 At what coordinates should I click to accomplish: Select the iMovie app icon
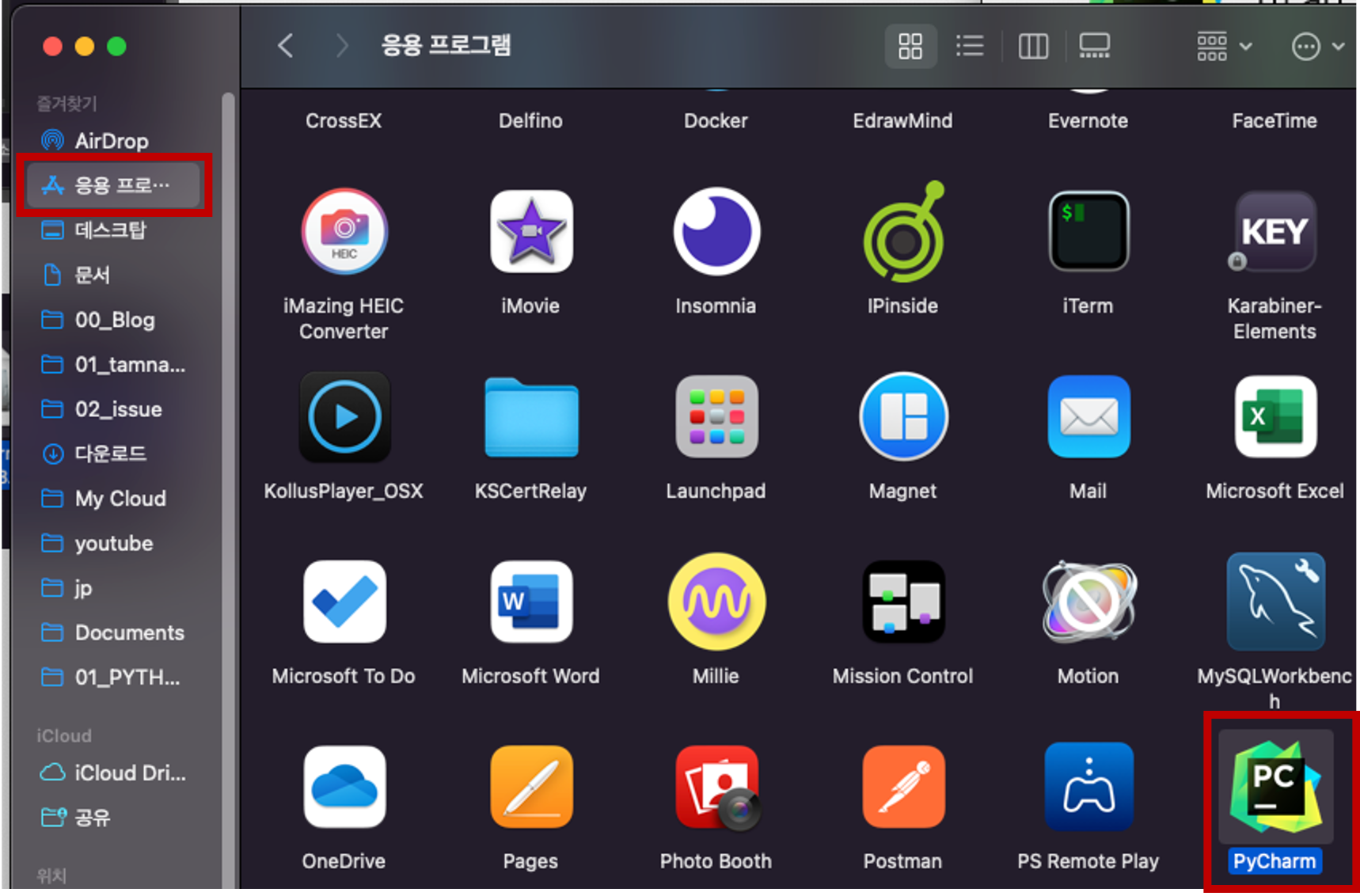531,232
